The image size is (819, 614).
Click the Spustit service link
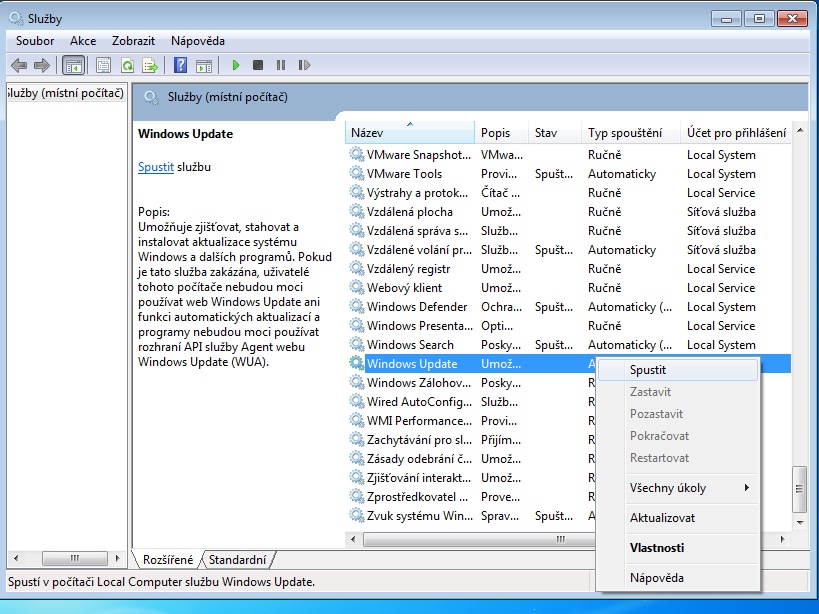click(155, 167)
